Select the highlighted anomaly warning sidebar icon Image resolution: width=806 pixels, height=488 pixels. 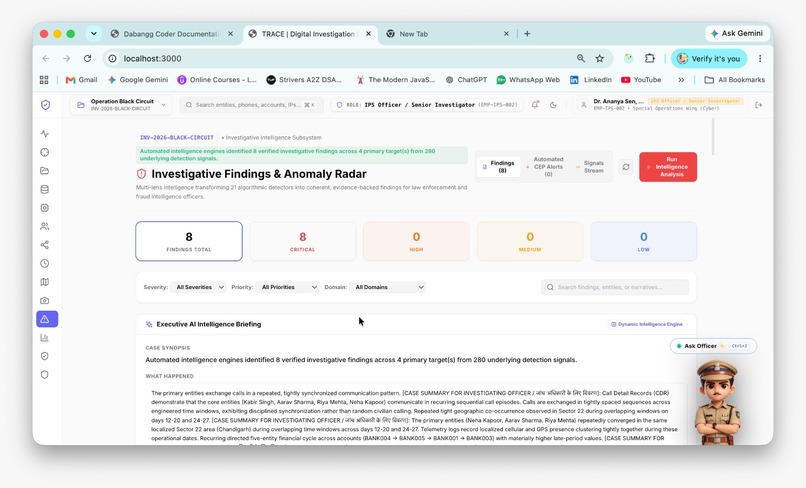point(47,319)
